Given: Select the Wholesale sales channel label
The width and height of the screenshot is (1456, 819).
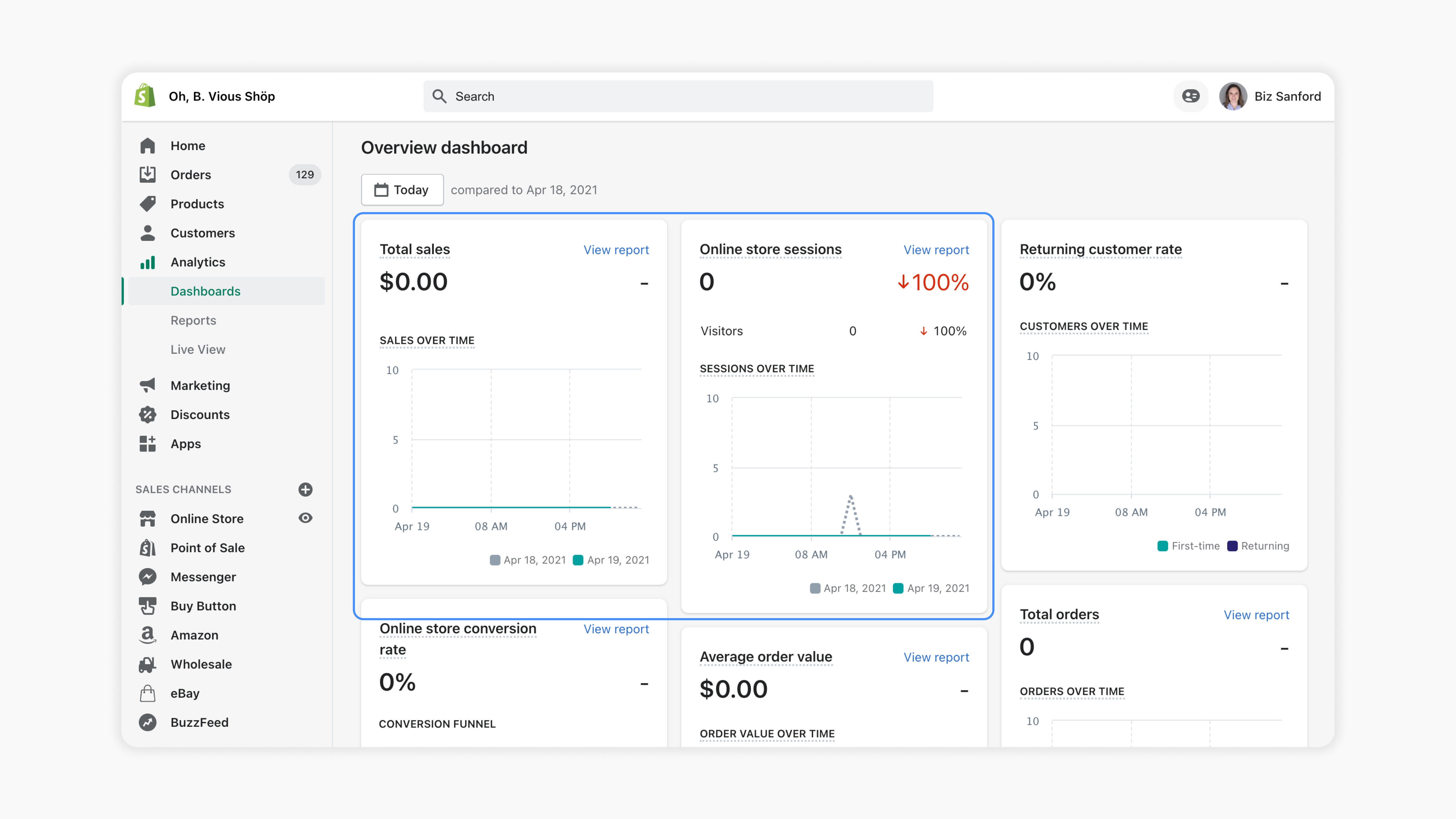Looking at the screenshot, I should (201, 664).
